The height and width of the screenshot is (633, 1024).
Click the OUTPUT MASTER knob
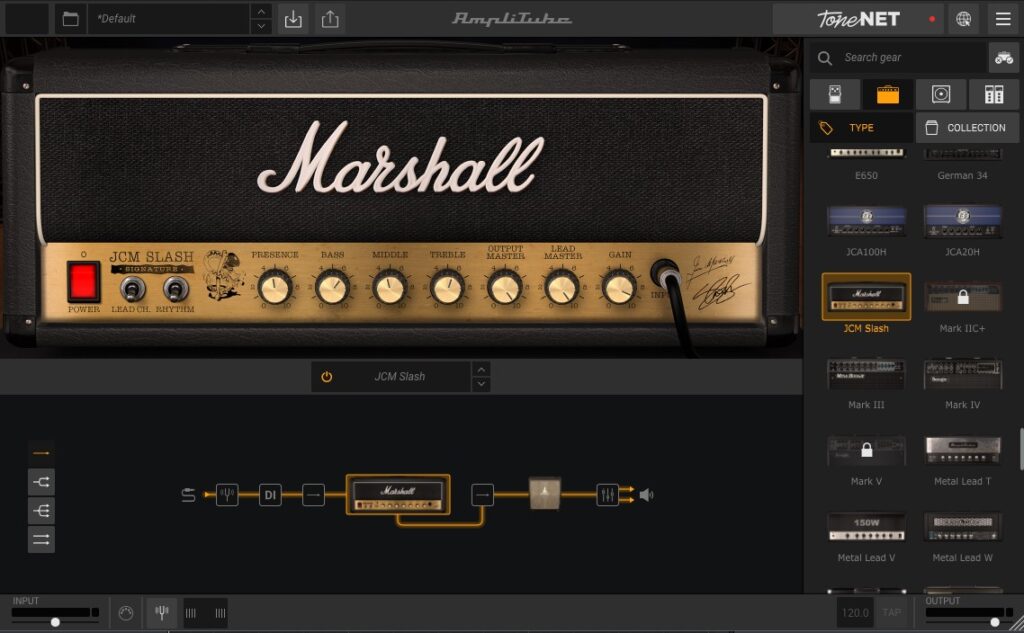505,288
